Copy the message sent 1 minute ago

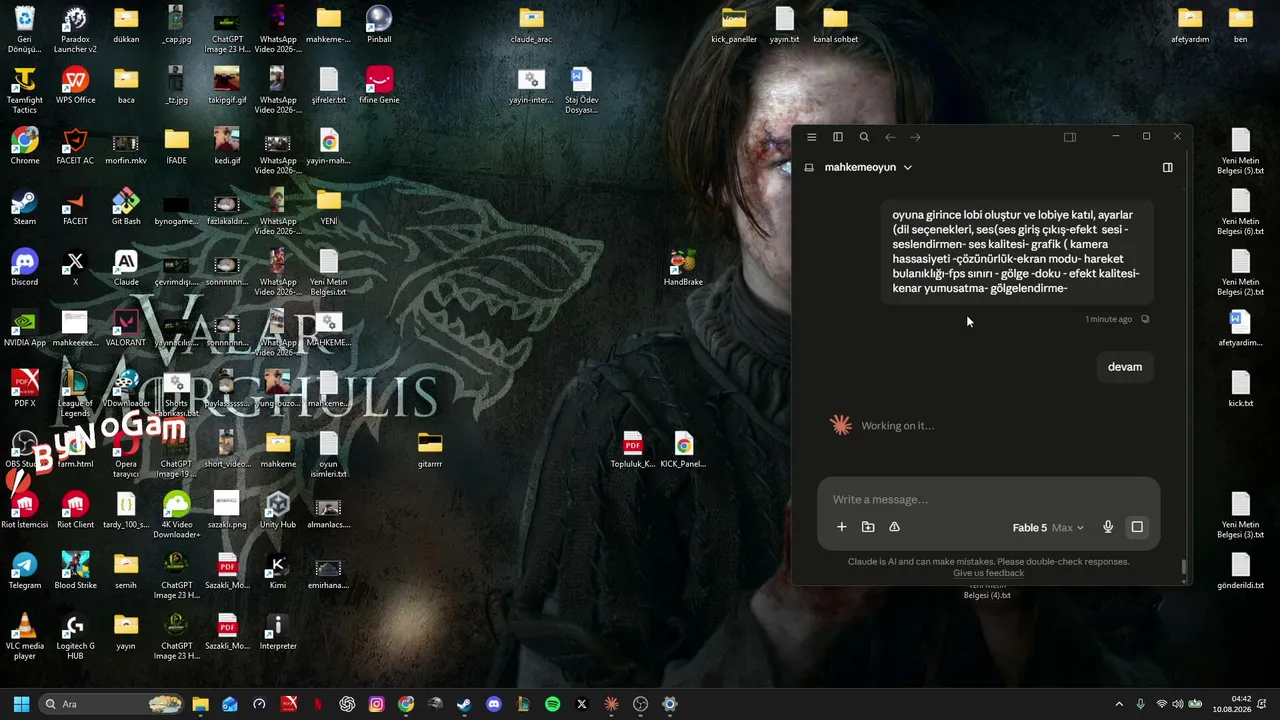1145,319
